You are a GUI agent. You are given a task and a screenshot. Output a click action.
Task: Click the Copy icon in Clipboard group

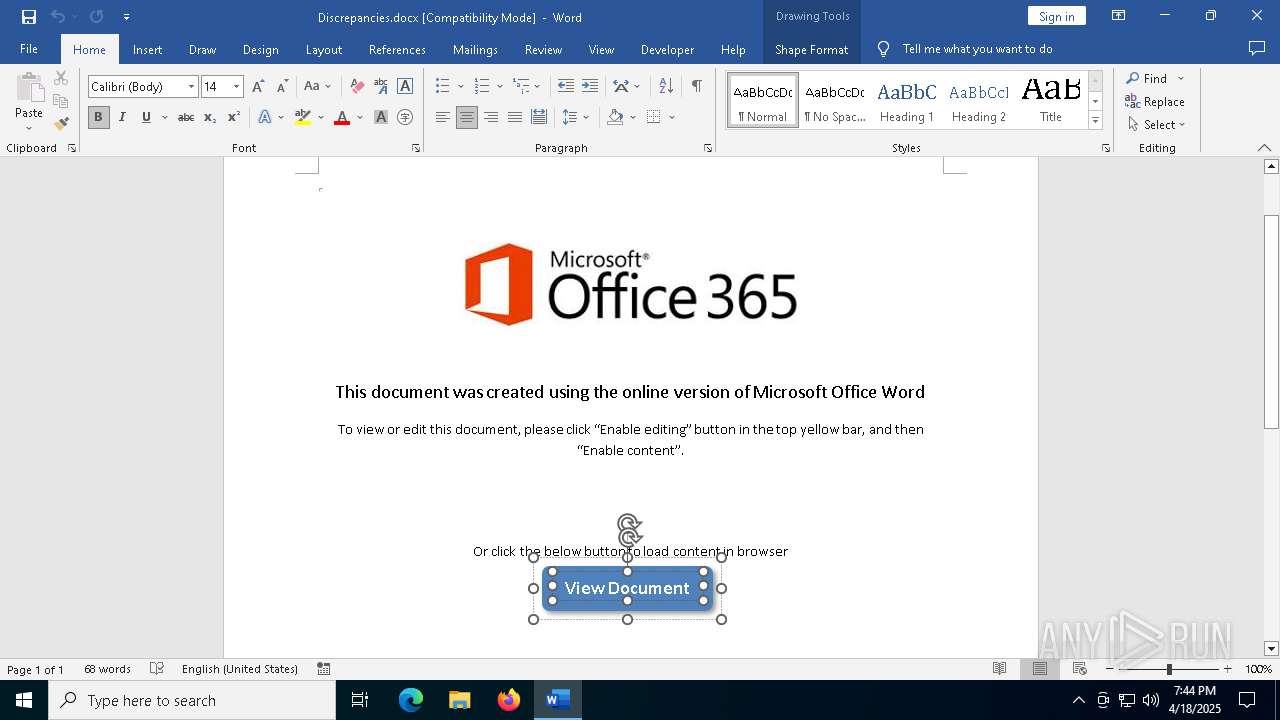click(61, 101)
